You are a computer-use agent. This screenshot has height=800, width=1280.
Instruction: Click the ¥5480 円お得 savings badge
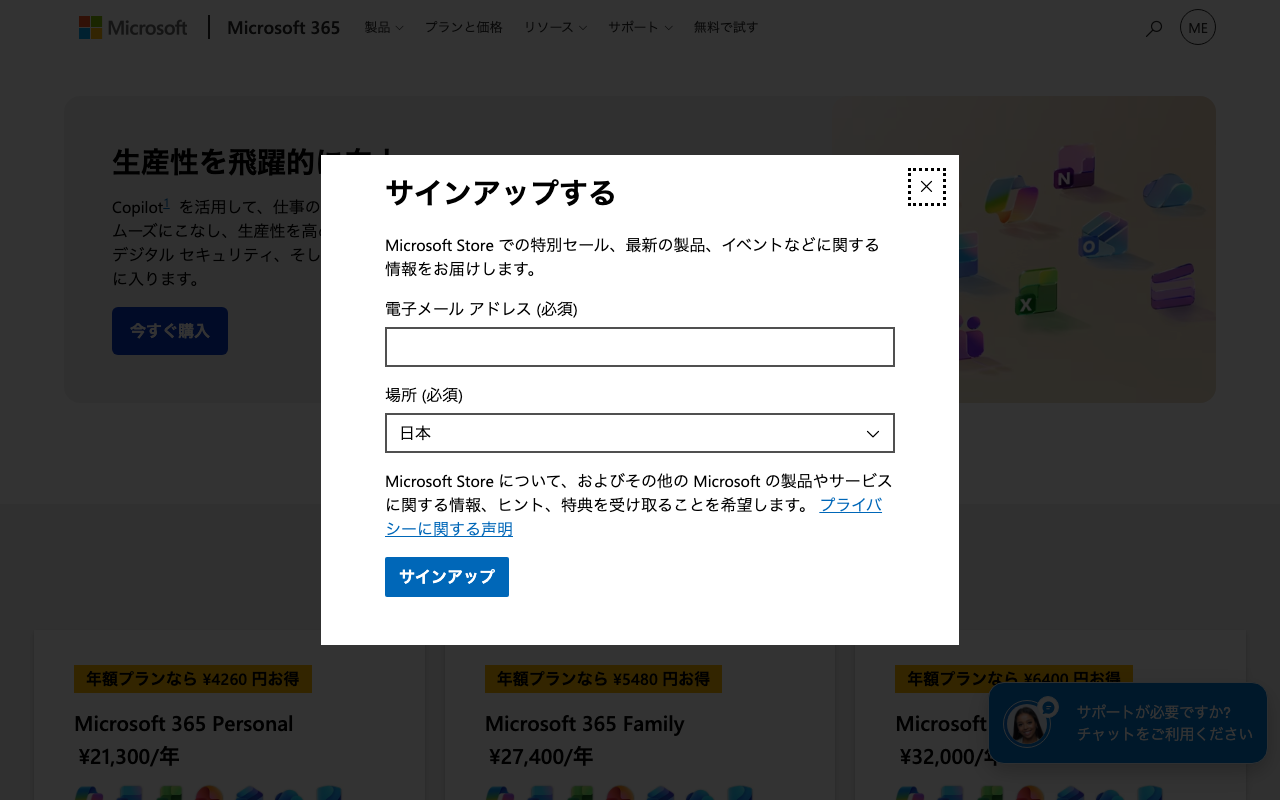pyautogui.click(x=603, y=679)
